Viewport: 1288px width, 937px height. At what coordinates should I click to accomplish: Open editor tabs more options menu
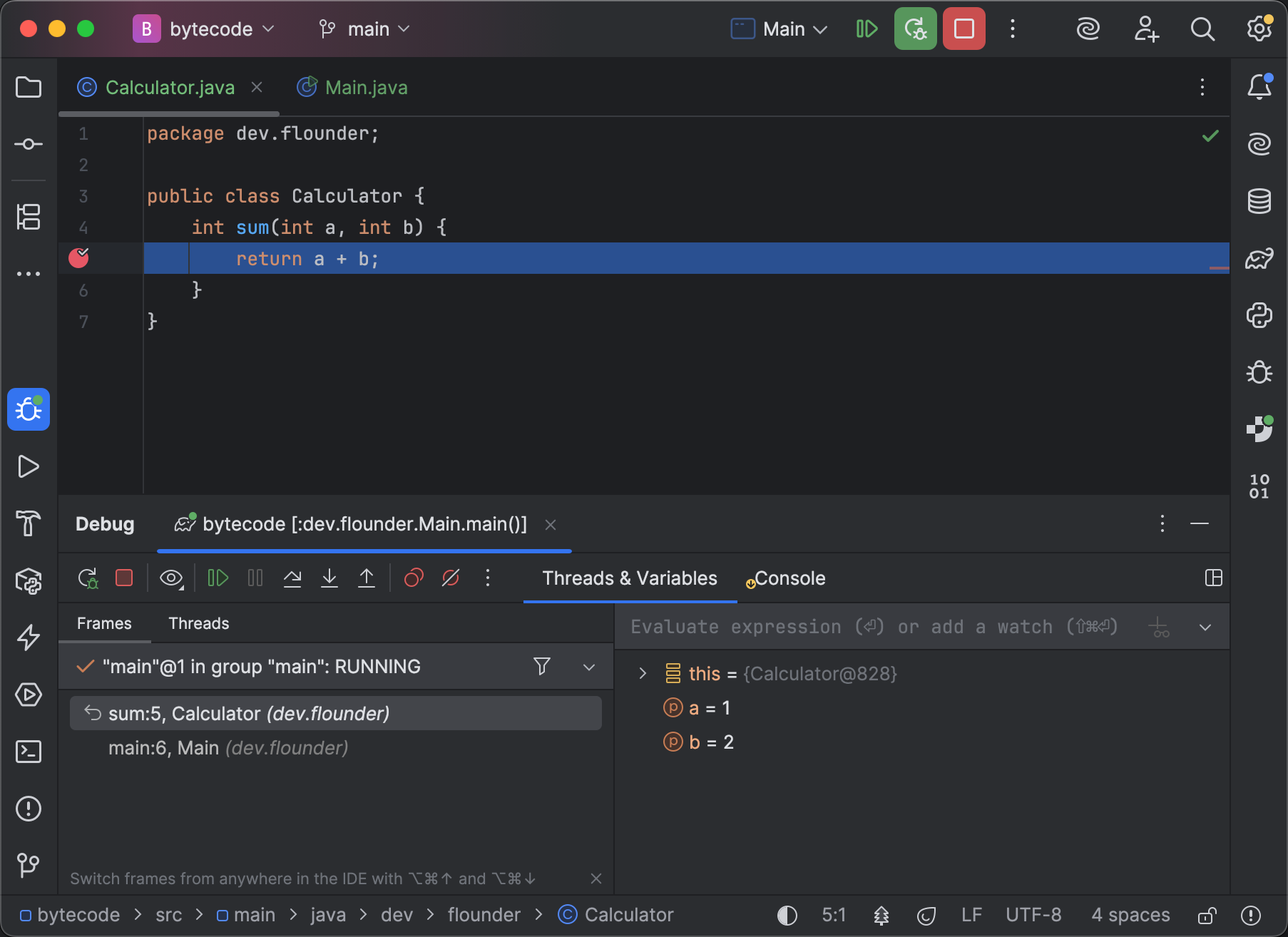pos(1202,87)
